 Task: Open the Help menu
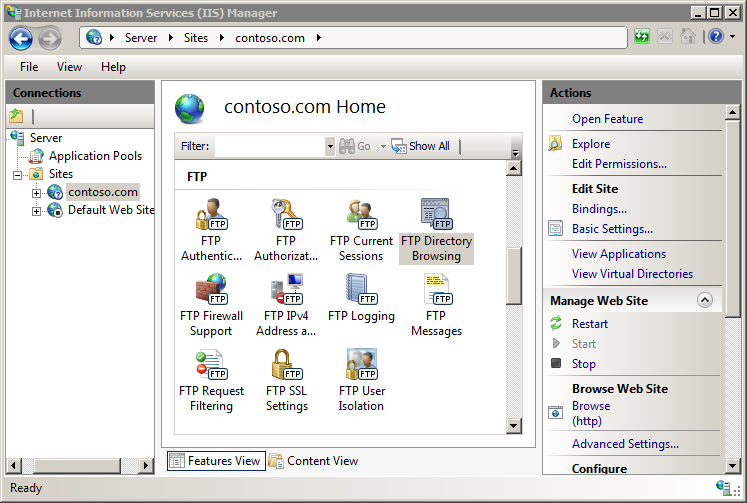coord(113,67)
